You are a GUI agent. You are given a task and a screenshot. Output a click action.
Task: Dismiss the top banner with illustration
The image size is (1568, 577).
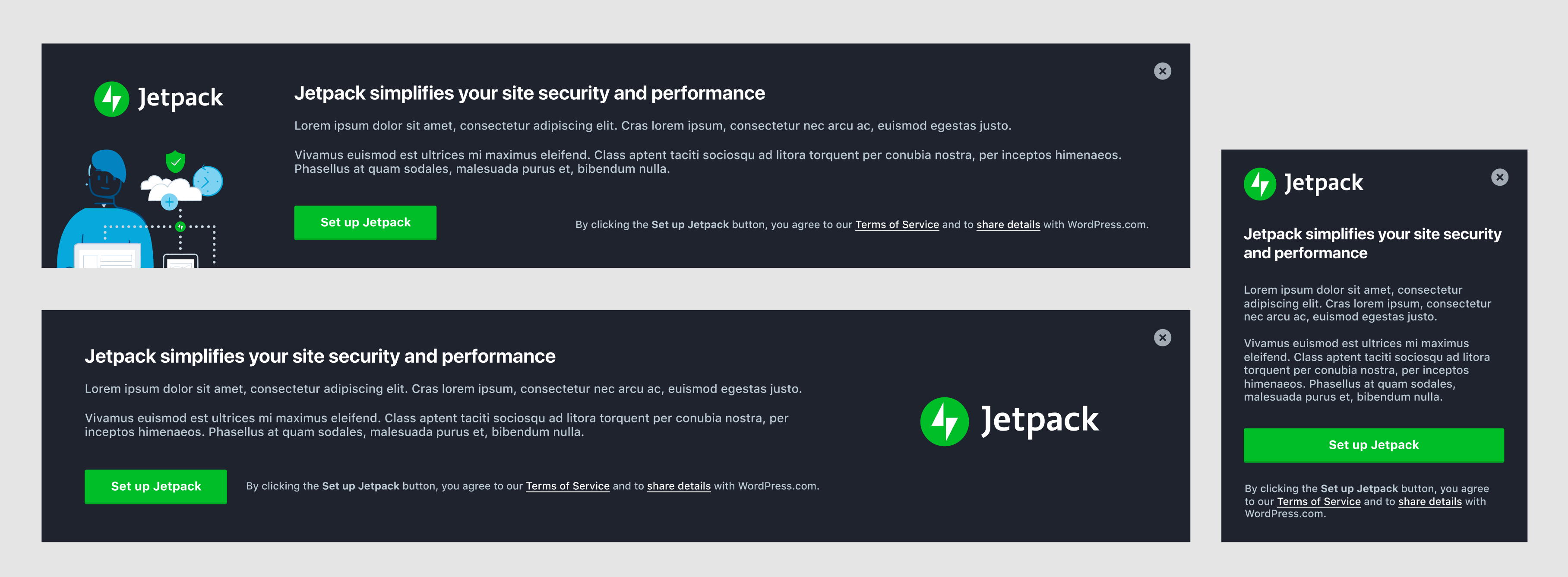[x=1162, y=71]
